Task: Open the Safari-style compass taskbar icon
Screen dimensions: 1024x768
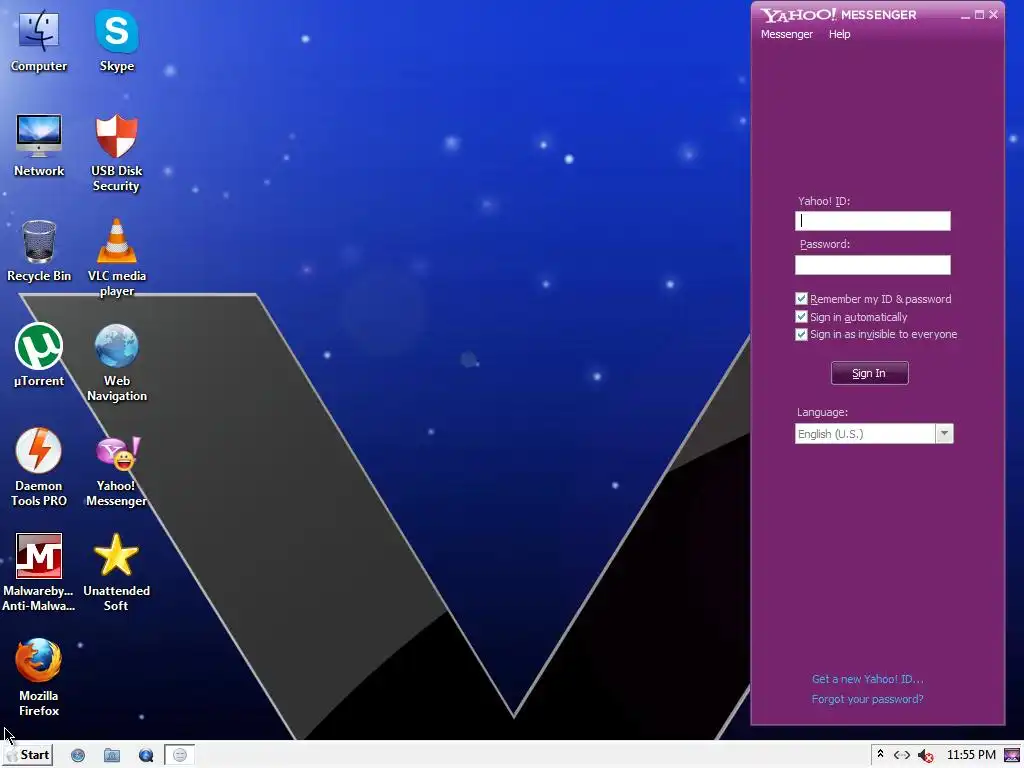Action: click(x=78, y=756)
